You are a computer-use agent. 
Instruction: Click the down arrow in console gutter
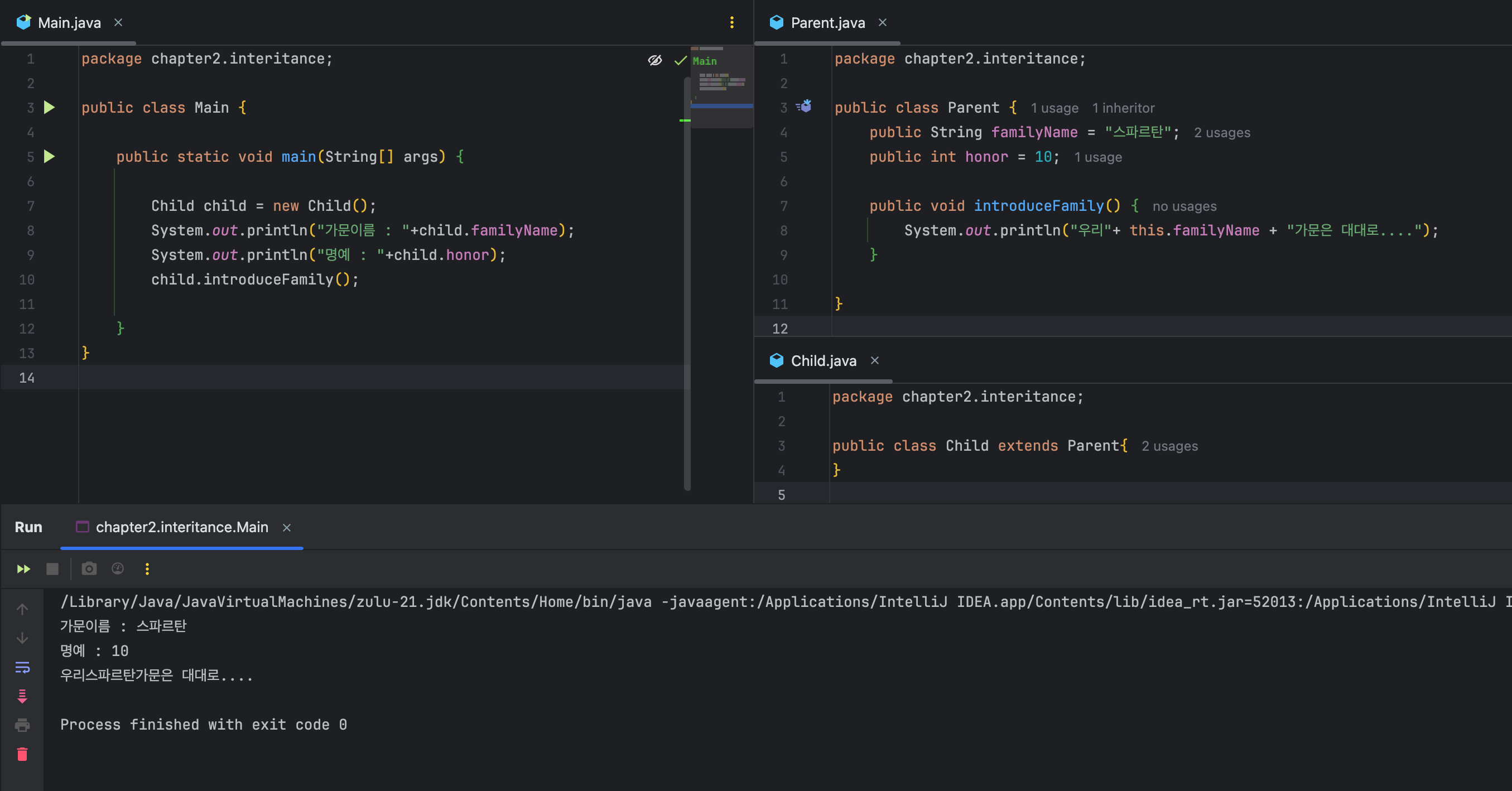pyautogui.click(x=22, y=638)
